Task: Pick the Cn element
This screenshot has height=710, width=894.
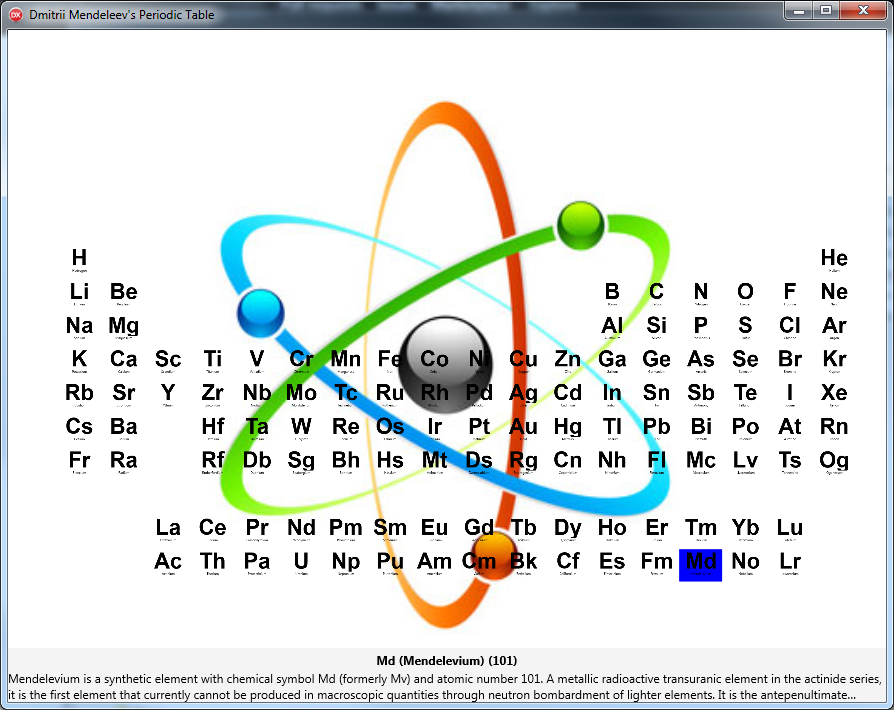Action: click(568, 461)
